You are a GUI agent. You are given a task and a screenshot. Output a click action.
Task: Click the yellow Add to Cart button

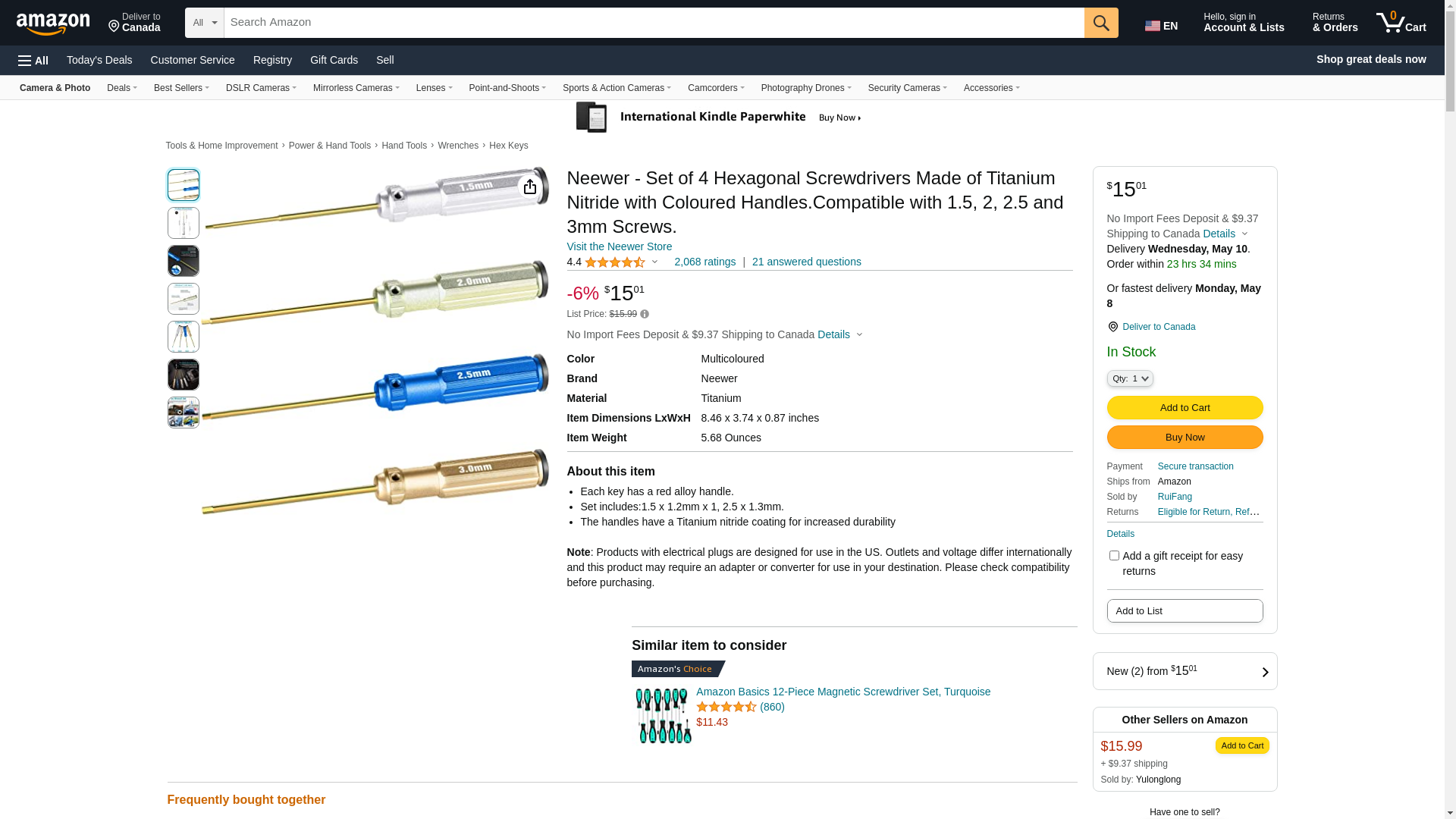coord(1185,408)
